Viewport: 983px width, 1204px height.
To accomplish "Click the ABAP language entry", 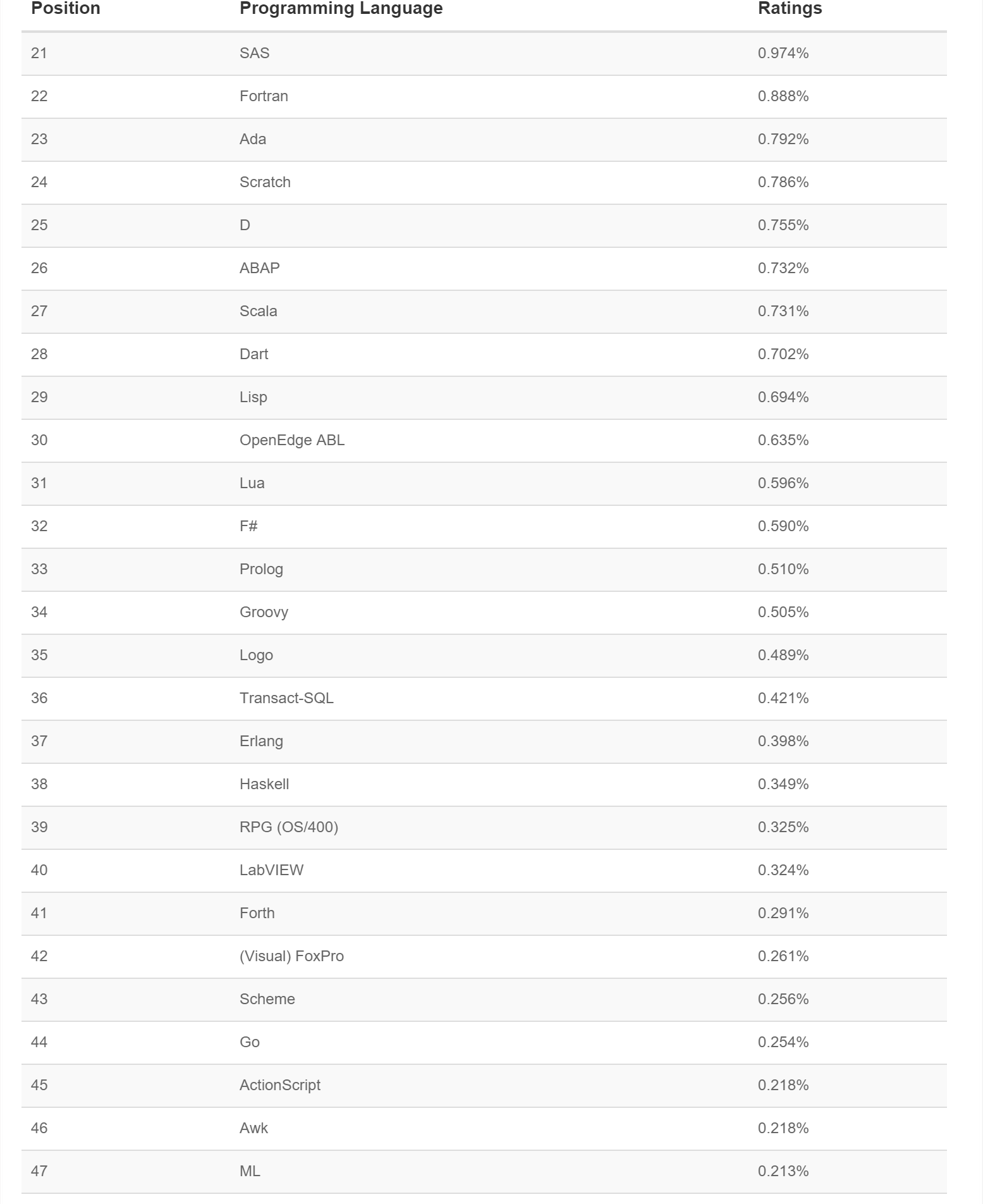I will click(259, 268).
